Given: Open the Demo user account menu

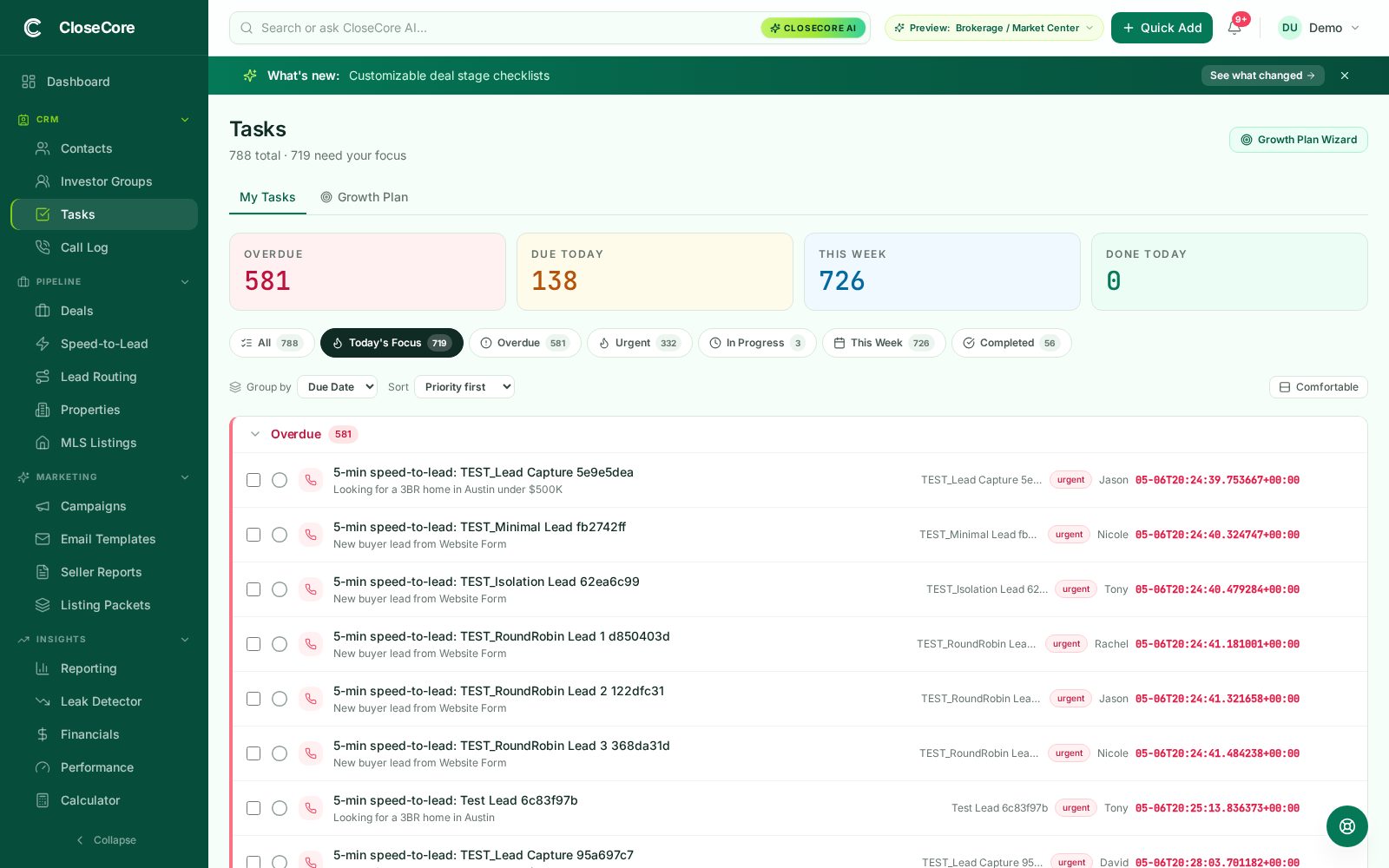Looking at the screenshot, I should point(1319,28).
